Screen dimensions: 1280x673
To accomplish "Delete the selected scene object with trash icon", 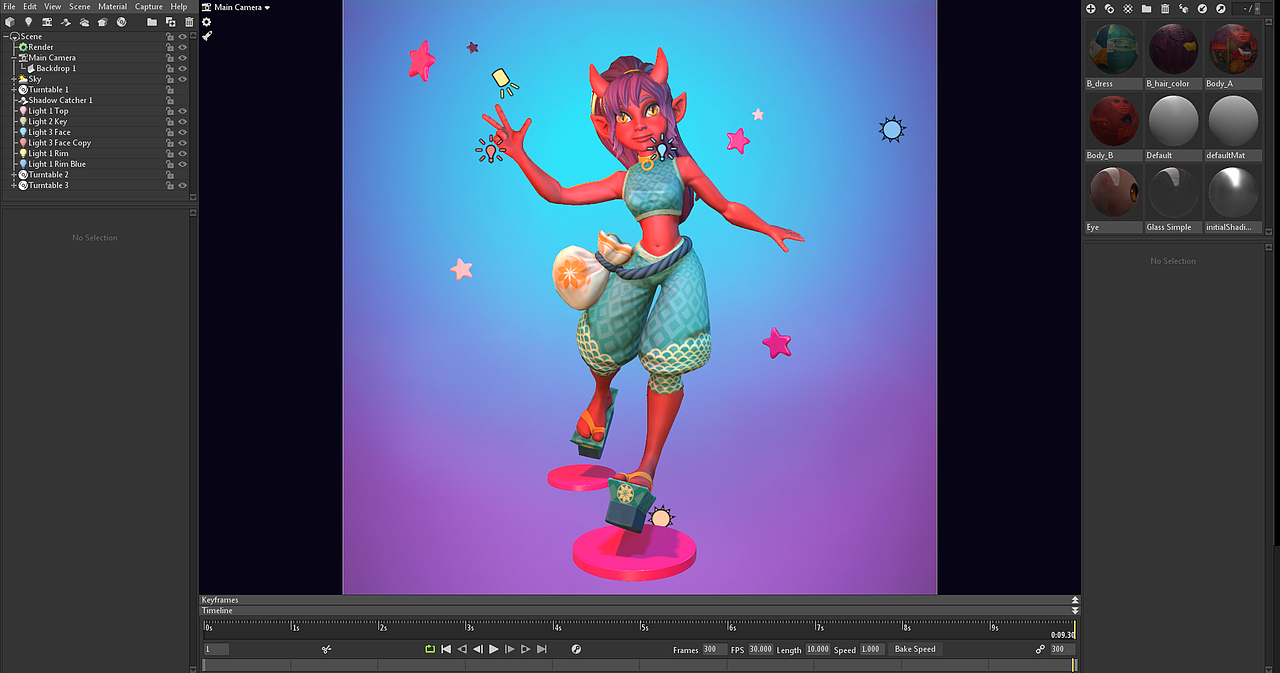I will point(189,21).
